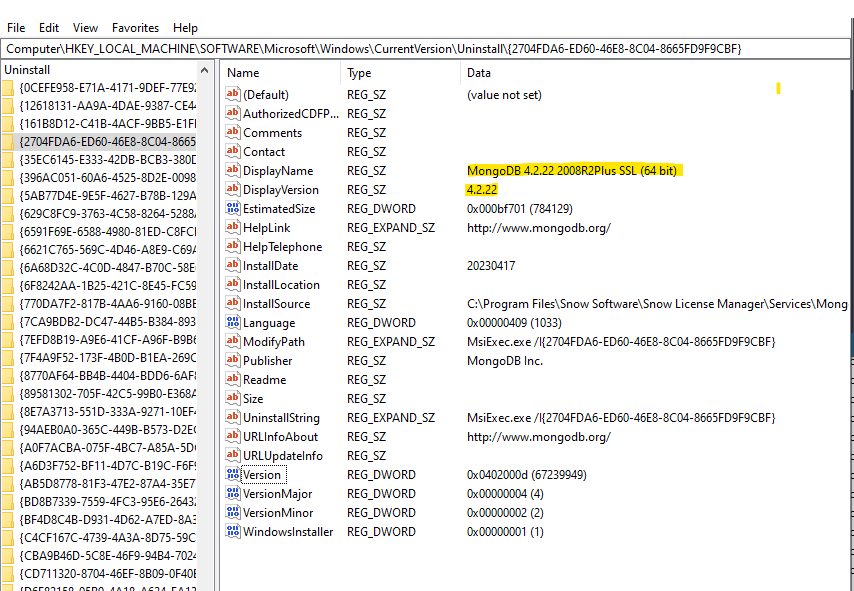This screenshot has height=591, width=854.
Task: Select the {770DA7F2-817B-4AA6 registry key
Action: click(x=107, y=304)
